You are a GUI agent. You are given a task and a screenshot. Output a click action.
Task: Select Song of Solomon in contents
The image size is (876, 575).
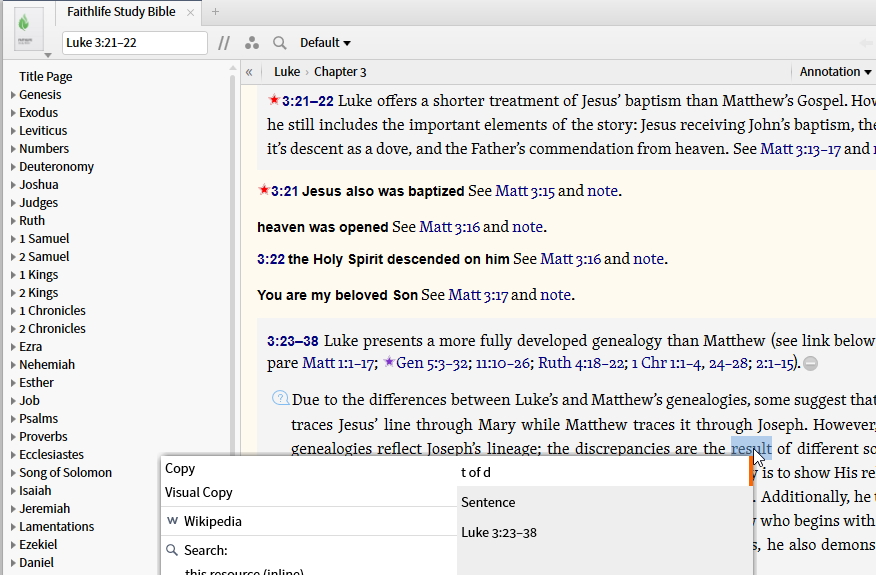coord(65,472)
